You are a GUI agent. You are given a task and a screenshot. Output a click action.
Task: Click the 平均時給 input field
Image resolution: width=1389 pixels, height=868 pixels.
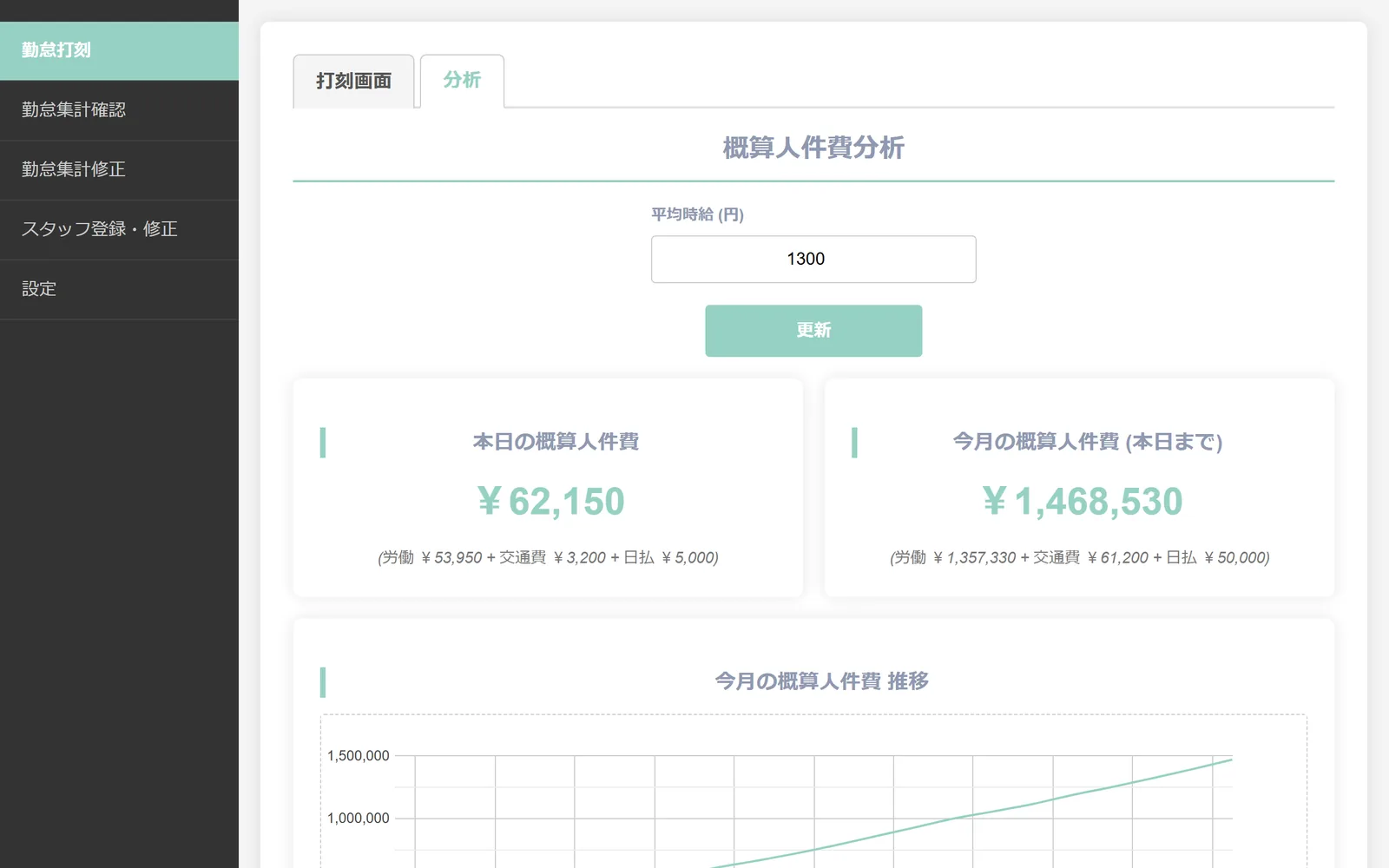(x=813, y=260)
